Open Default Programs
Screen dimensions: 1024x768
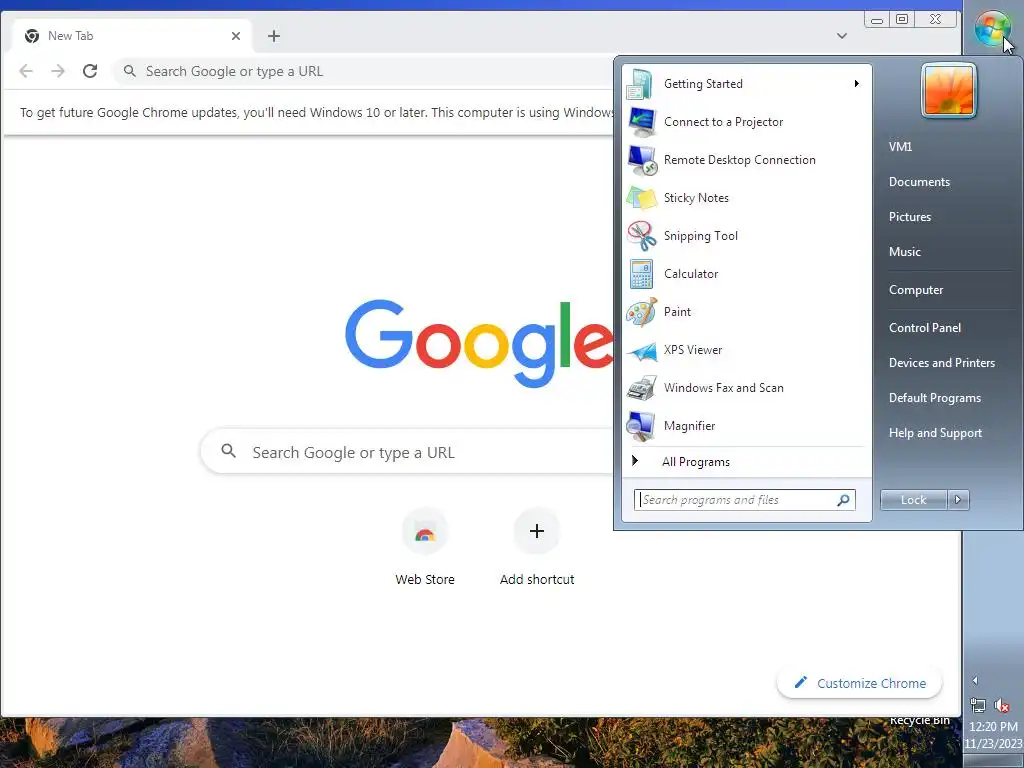point(935,398)
